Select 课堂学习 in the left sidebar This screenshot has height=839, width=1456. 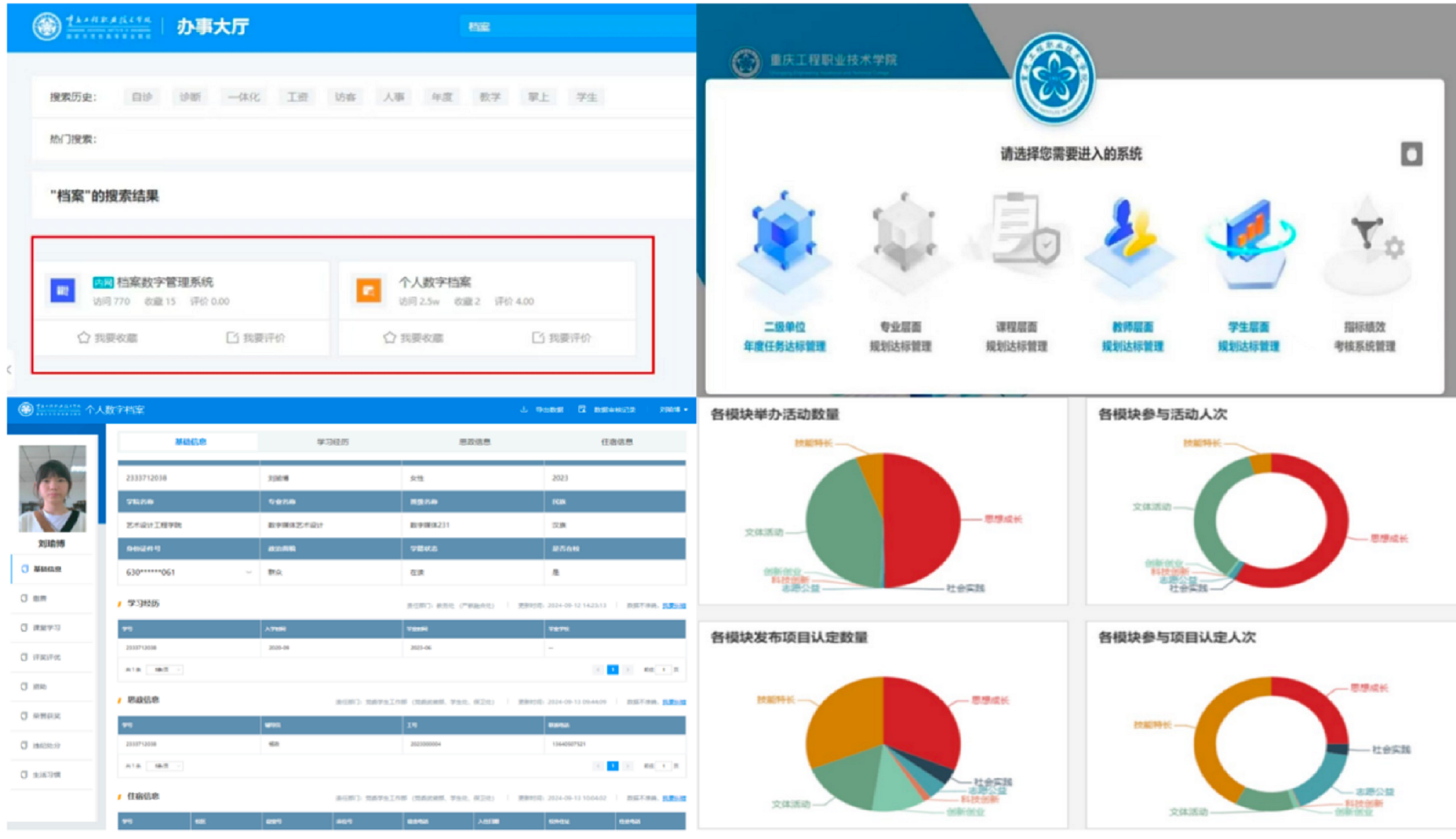(47, 628)
